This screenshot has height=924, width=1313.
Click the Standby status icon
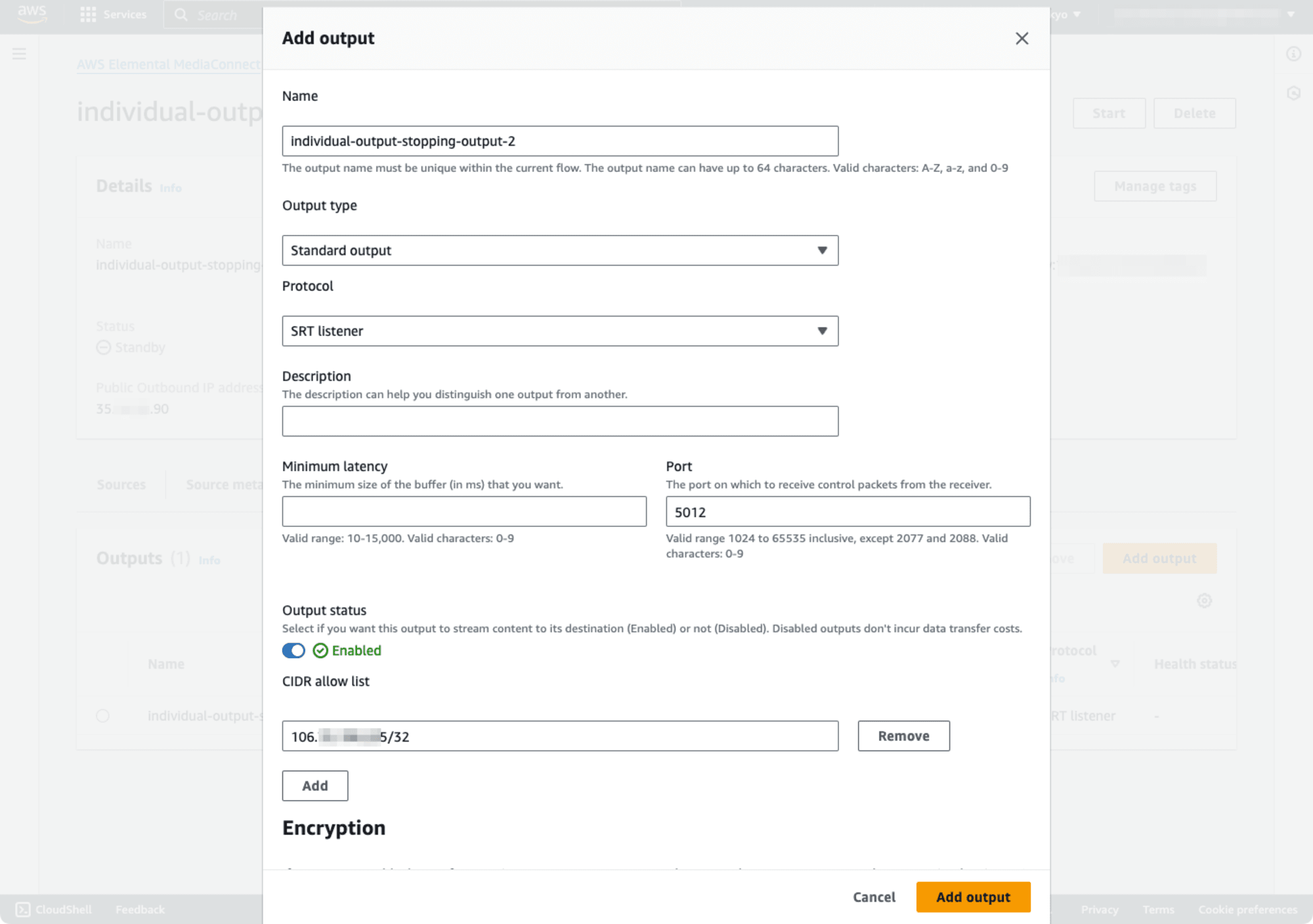pyautogui.click(x=103, y=347)
